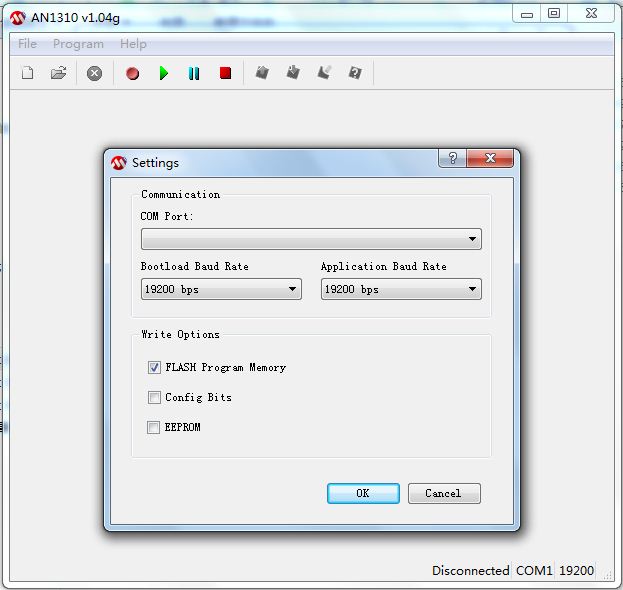Enable the Config Bits checkbox

[154, 397]
